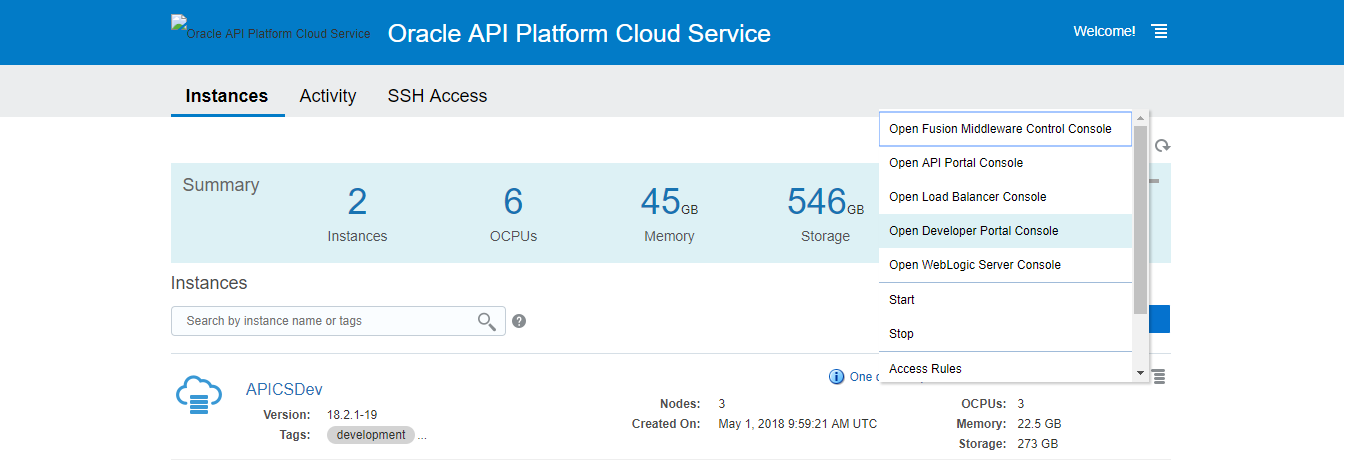This screenshot has height=460, width=1354.
Task: Click the Oracle API Platform Cloud Service title
Action: 579,33
